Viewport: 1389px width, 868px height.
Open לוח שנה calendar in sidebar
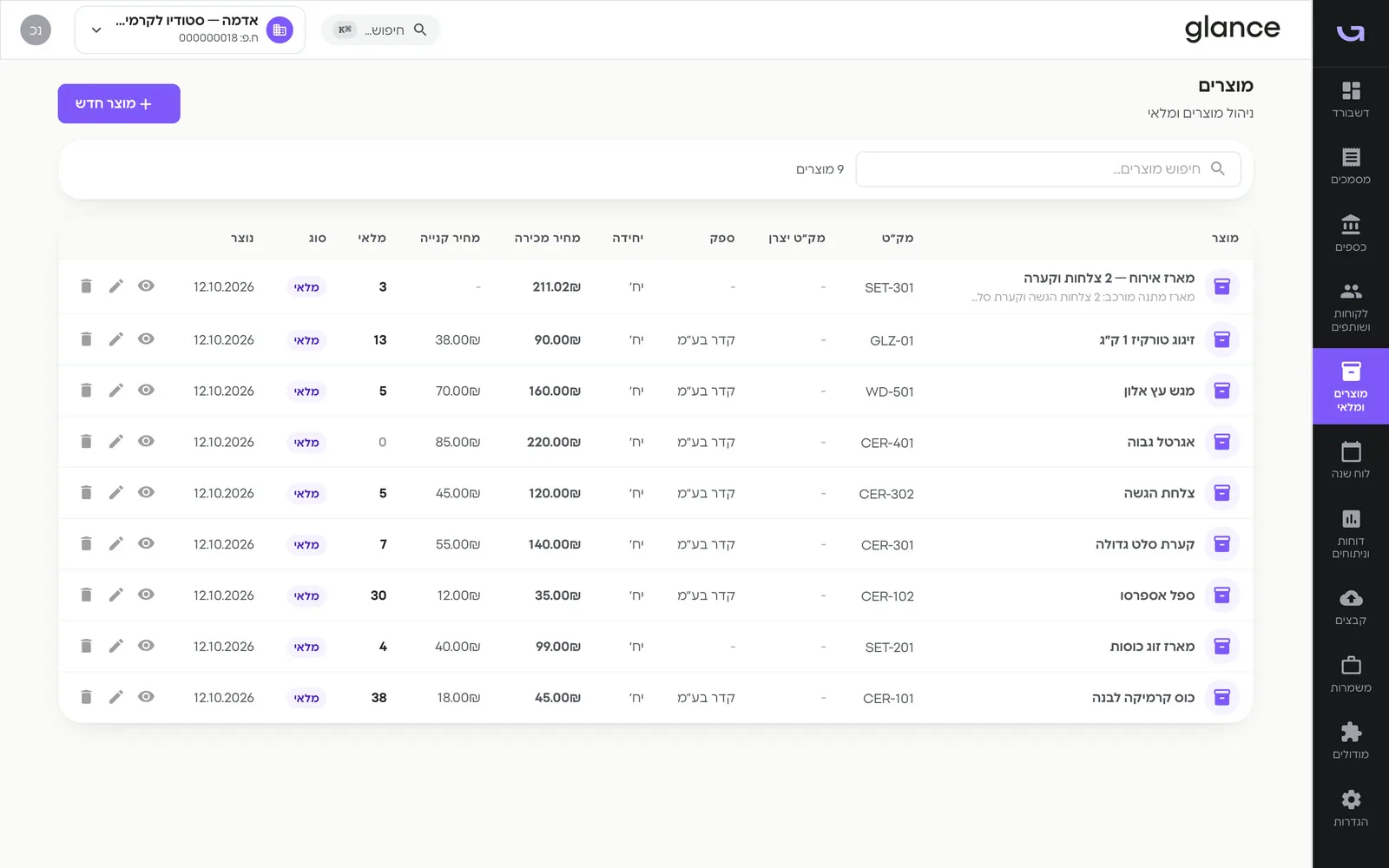(1351, 460)
